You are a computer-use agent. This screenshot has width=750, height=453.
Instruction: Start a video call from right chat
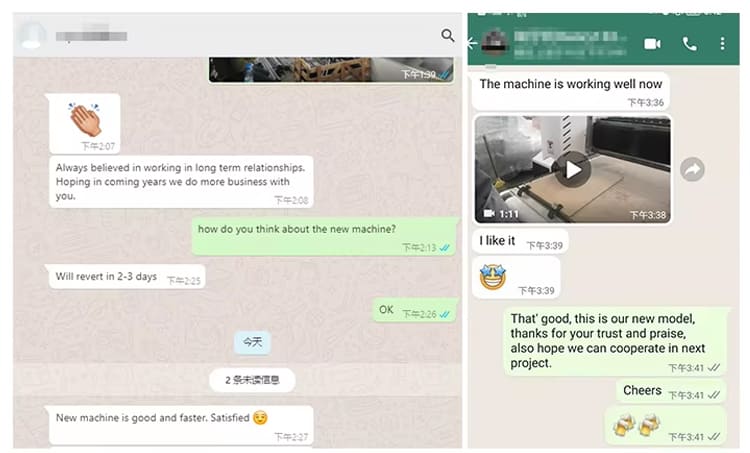point(652,44)
